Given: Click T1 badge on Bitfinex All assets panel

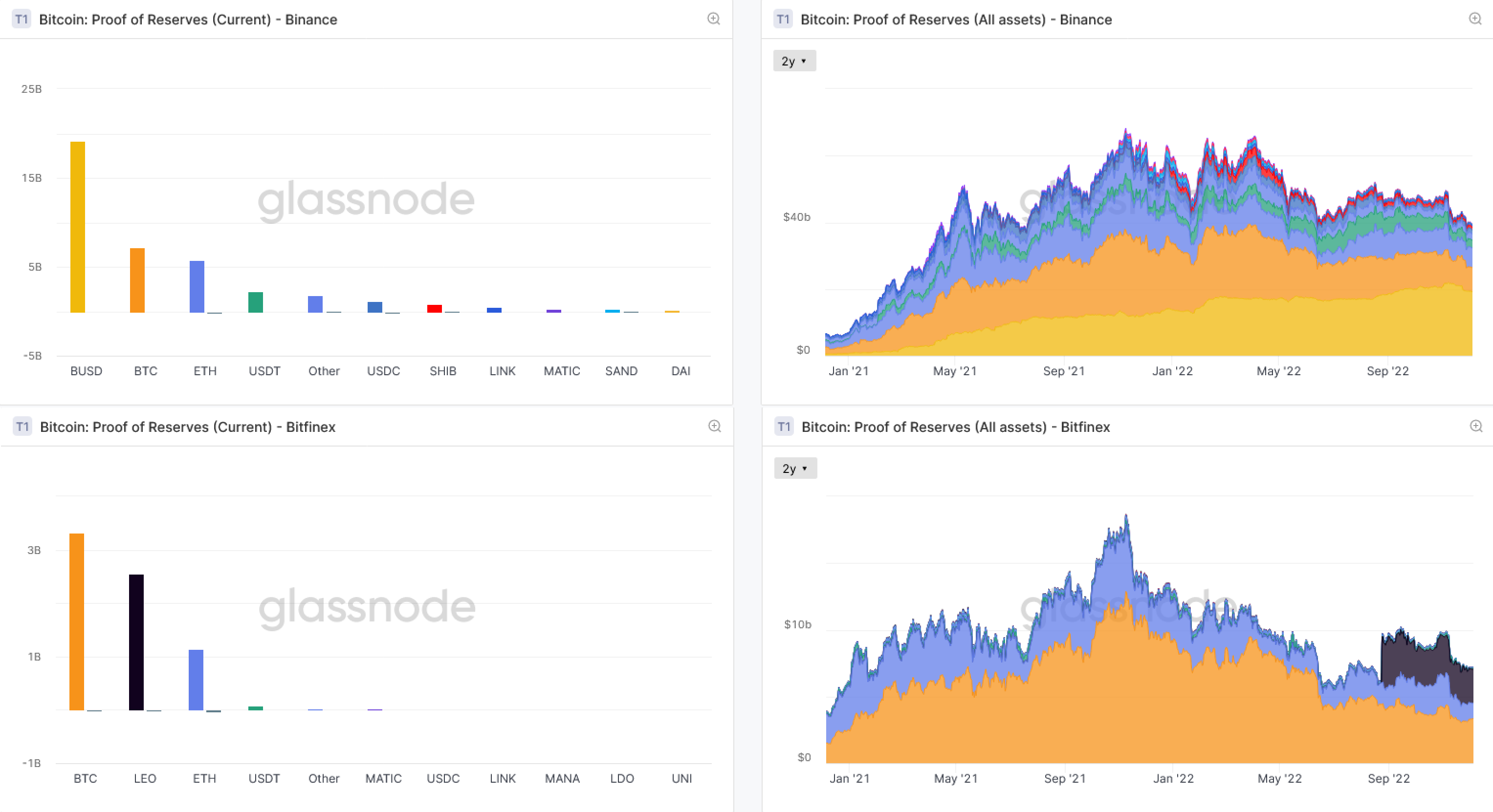Looking at the screenshot, I should [784, 427].
